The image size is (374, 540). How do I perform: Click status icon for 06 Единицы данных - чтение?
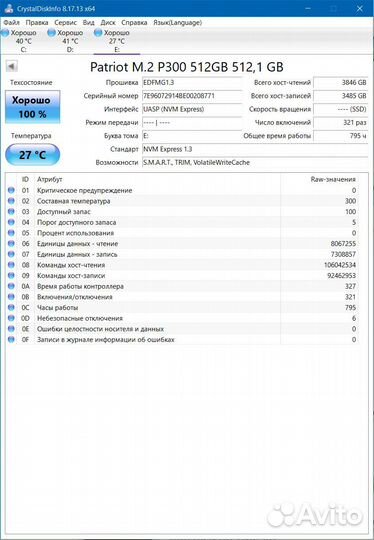coord(11,243)
